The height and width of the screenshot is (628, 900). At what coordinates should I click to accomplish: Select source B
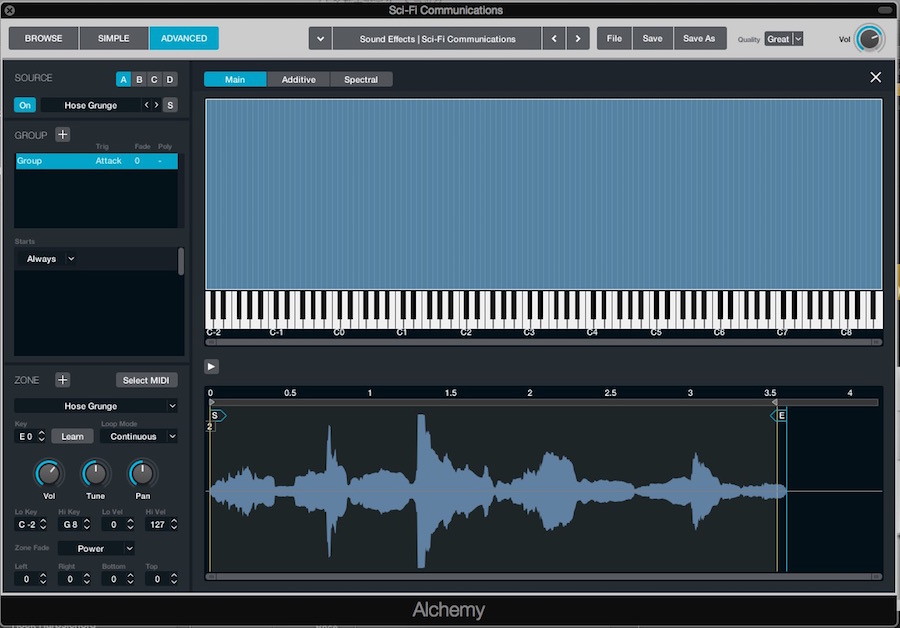point(139,79)
